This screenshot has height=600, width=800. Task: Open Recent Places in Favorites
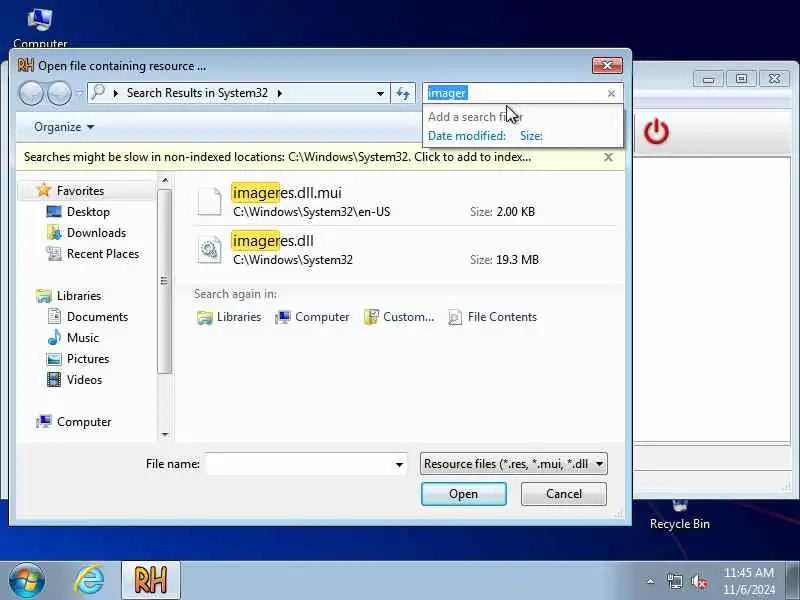point(92,254)
